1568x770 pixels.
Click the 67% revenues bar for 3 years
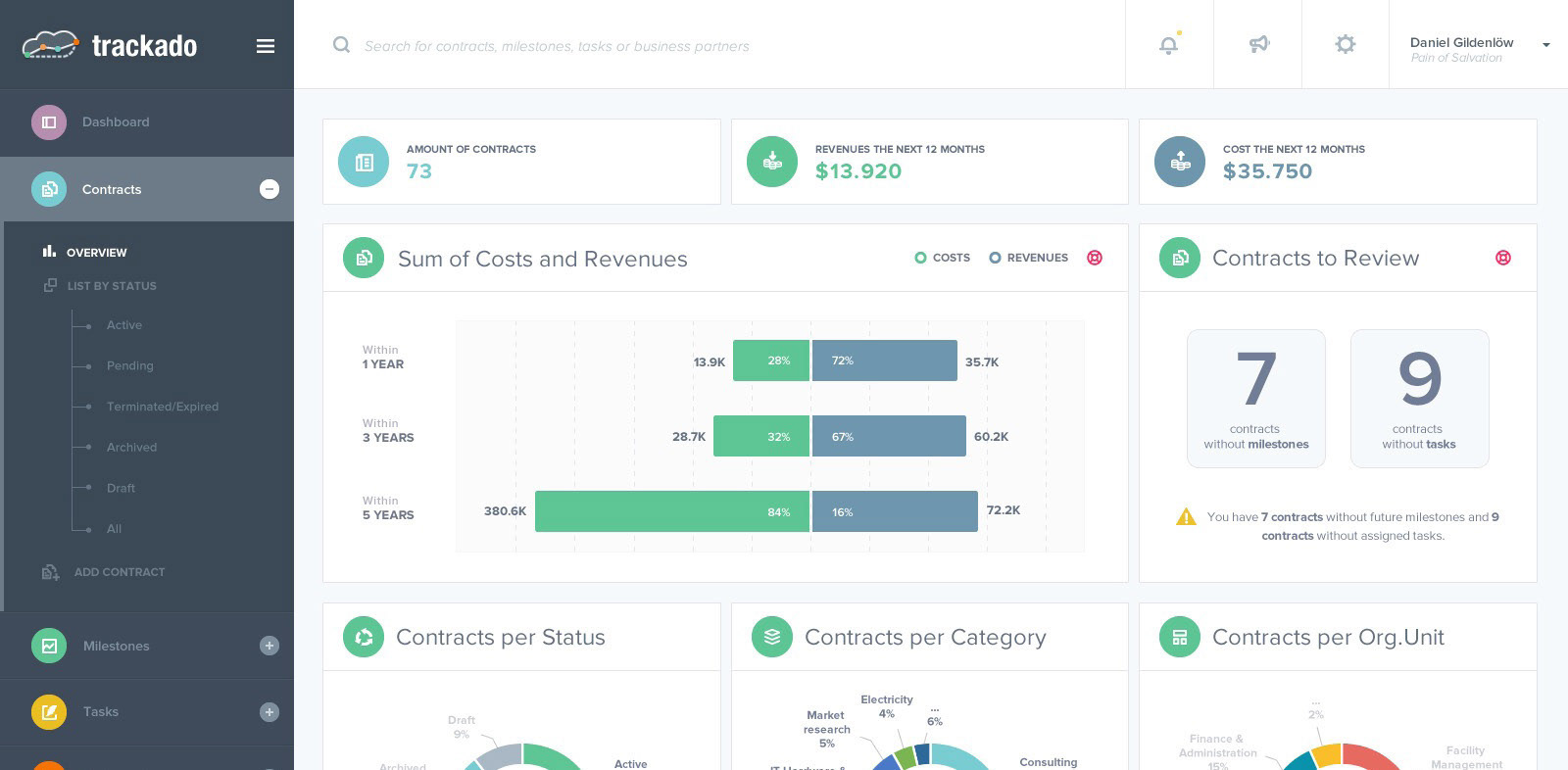pos(889,436)
